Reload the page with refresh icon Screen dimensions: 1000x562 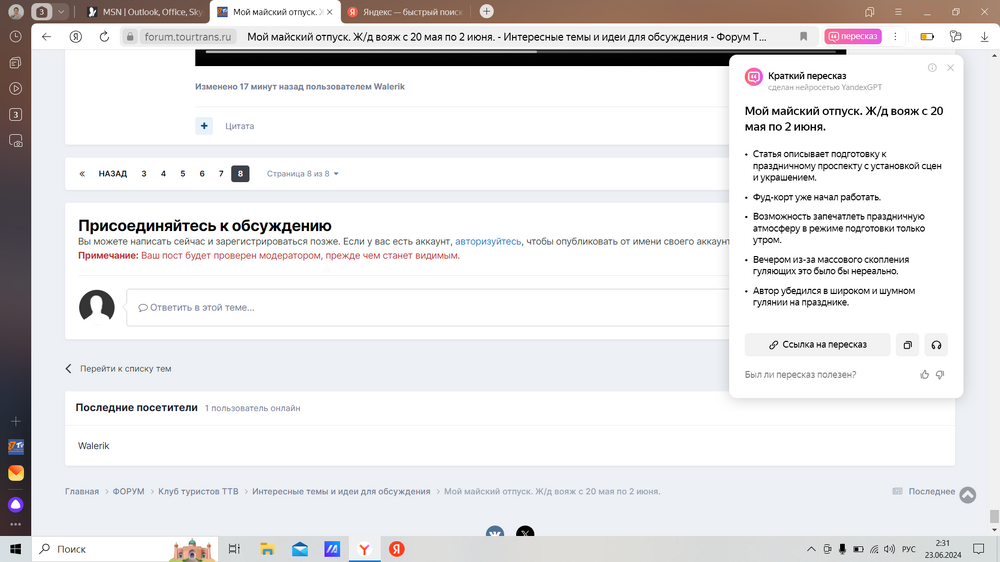(104, 36)
